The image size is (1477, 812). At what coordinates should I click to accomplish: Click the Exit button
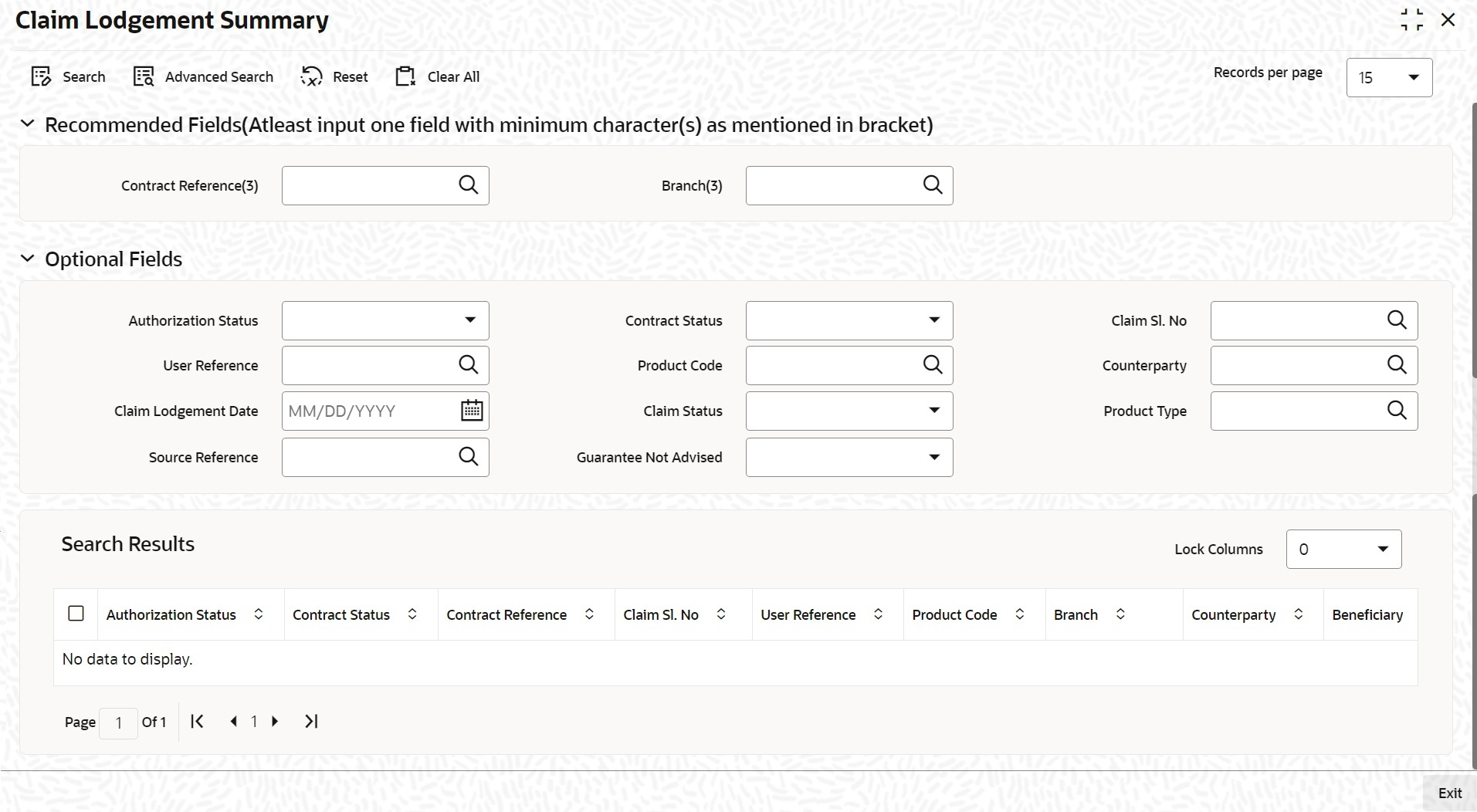(1449, 793)
